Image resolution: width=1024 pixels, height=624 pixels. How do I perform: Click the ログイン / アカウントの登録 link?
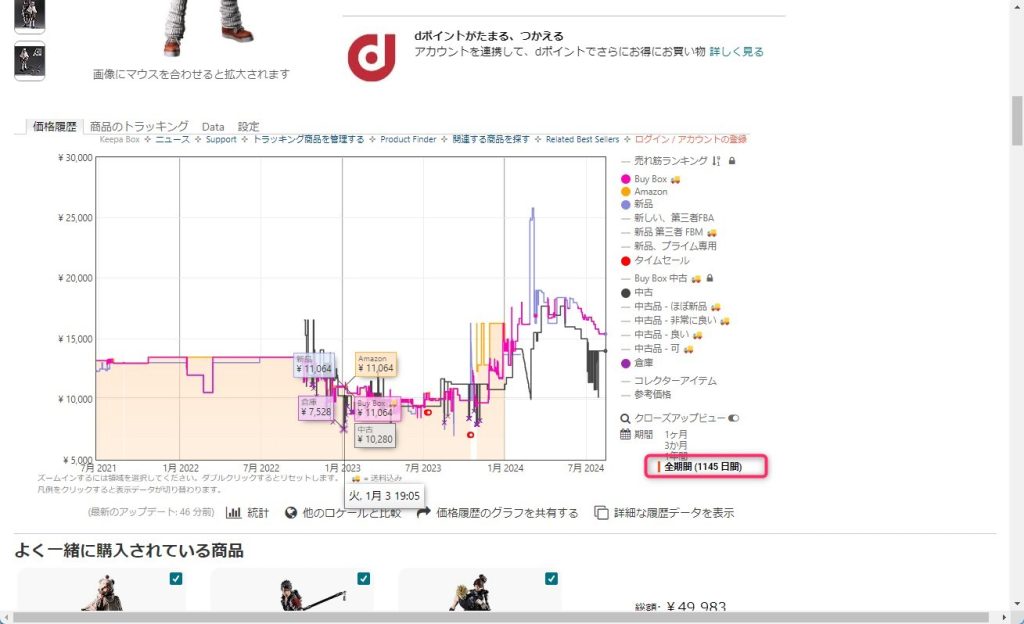[x=690, y=139]
